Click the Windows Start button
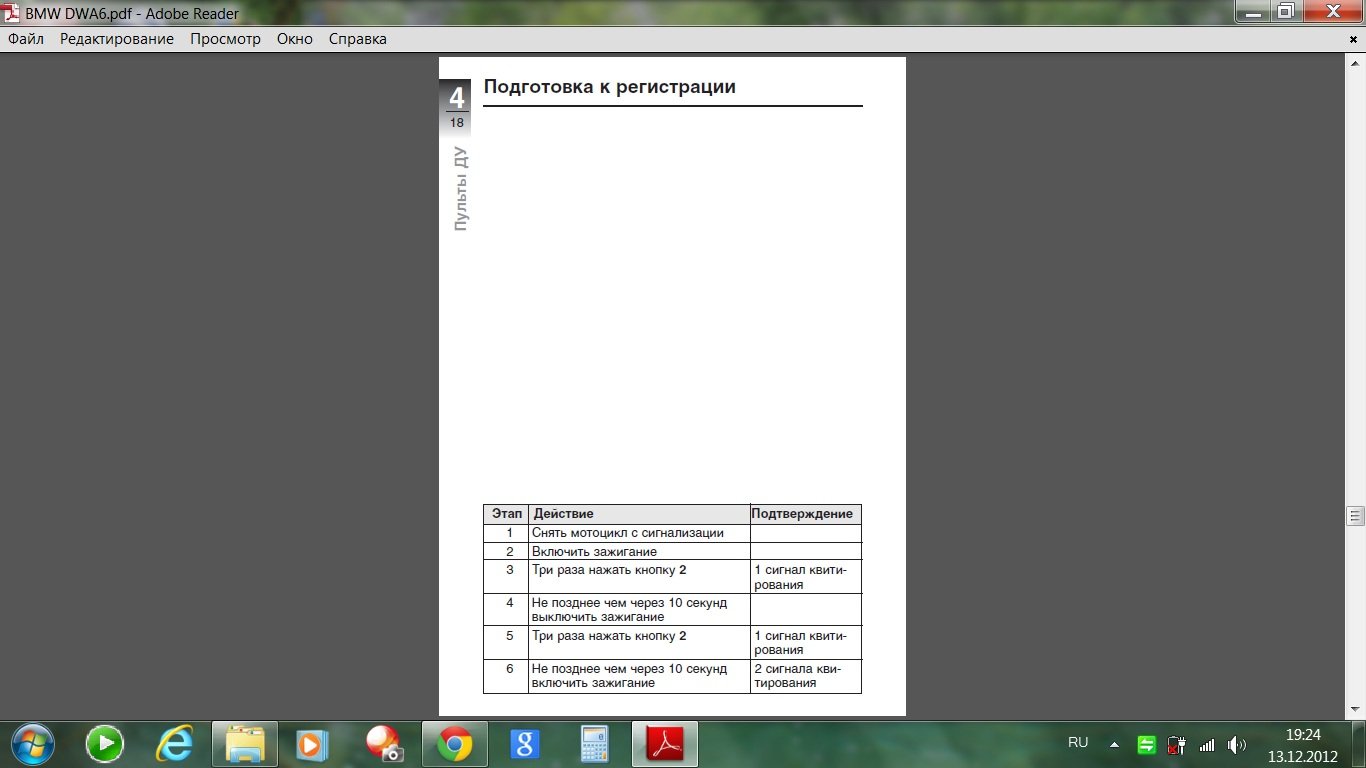 [32, 744]
